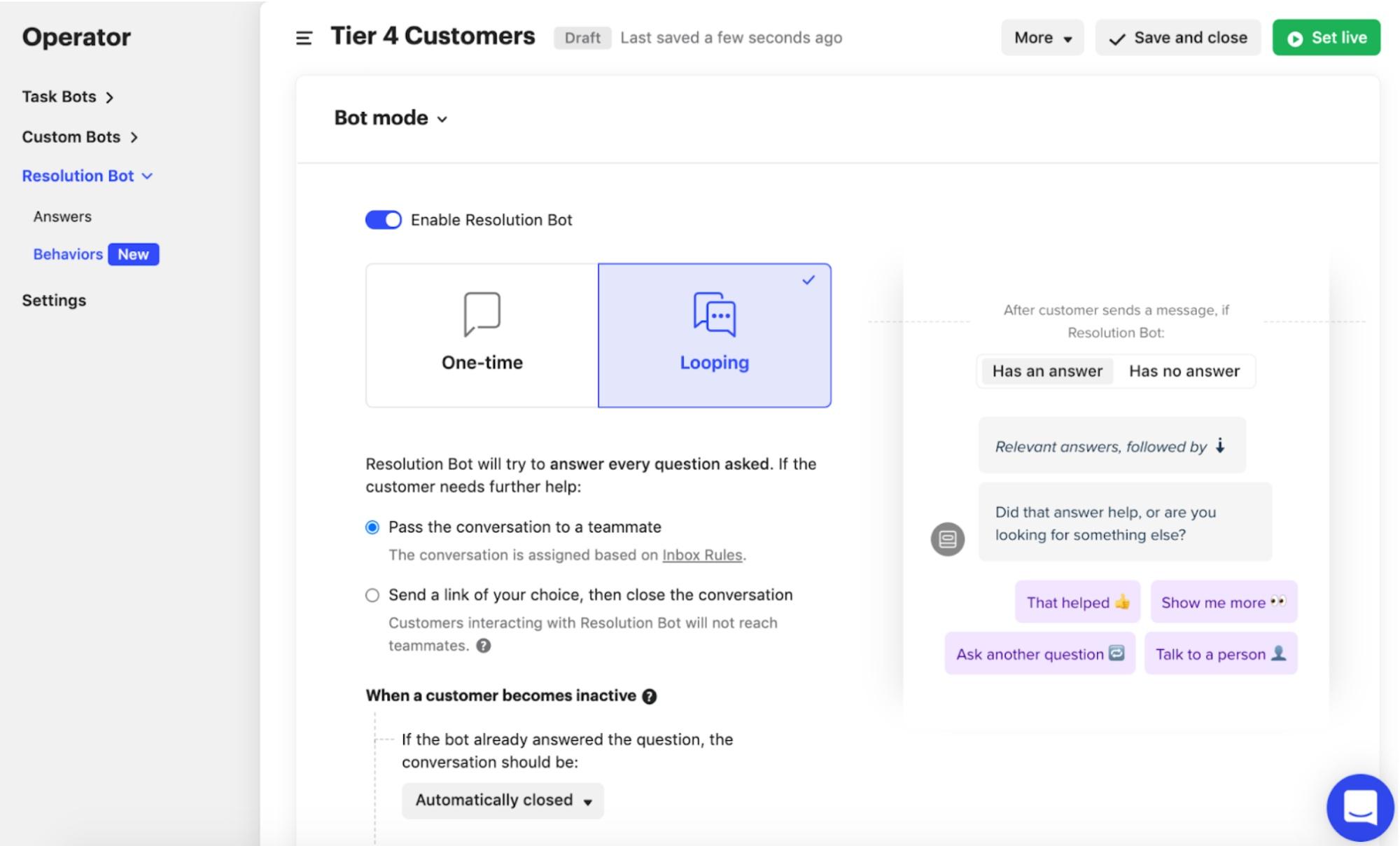Image resolution: width=1400 pixels, height=846 pixels.
Task: Collapse the Bot mode section header
Action: tap(391, 118)
